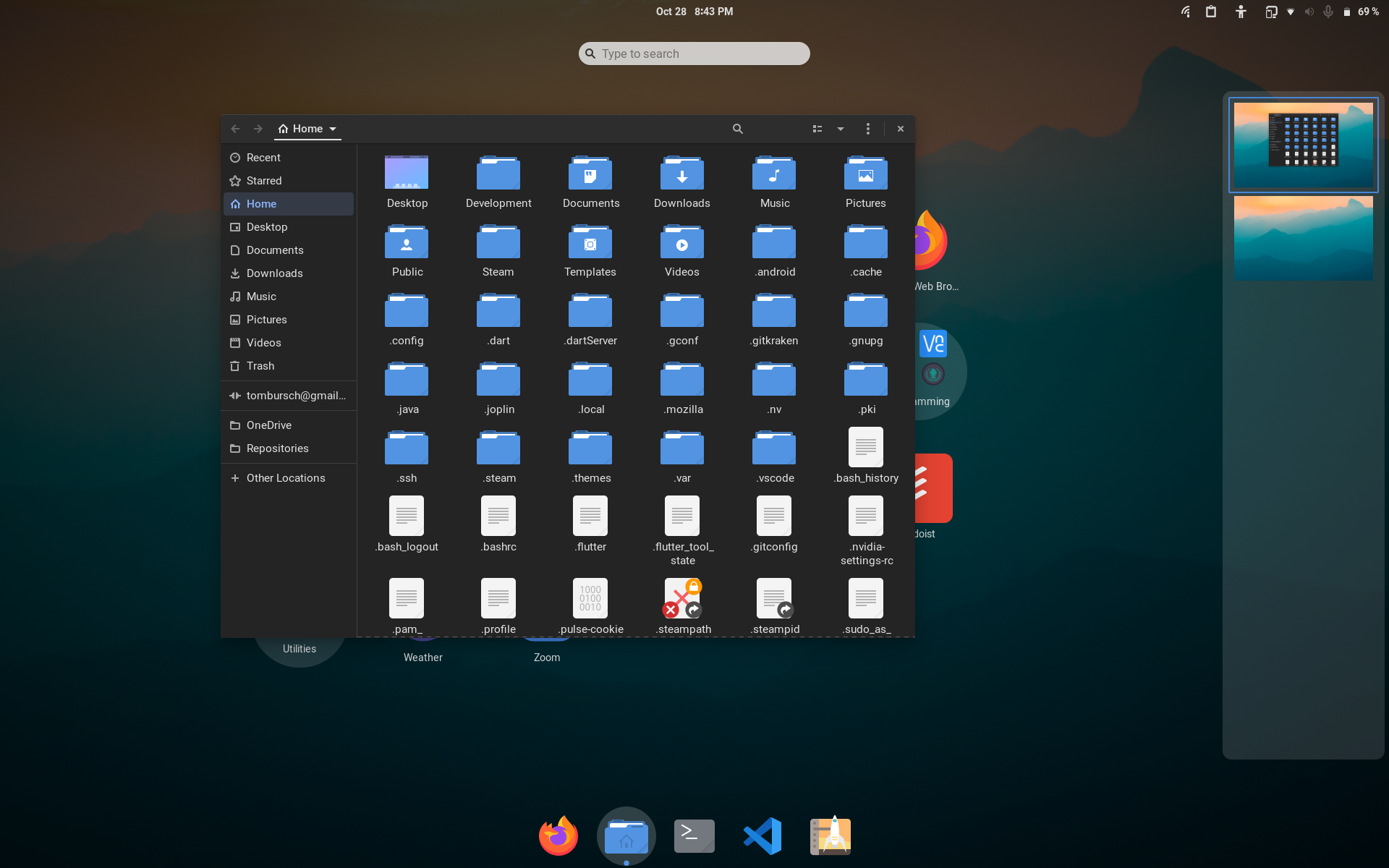Open the Files three-dot menu
The width and height of the screenshot is (1389, 868).
pyautogui.click(x=868, y=129)
